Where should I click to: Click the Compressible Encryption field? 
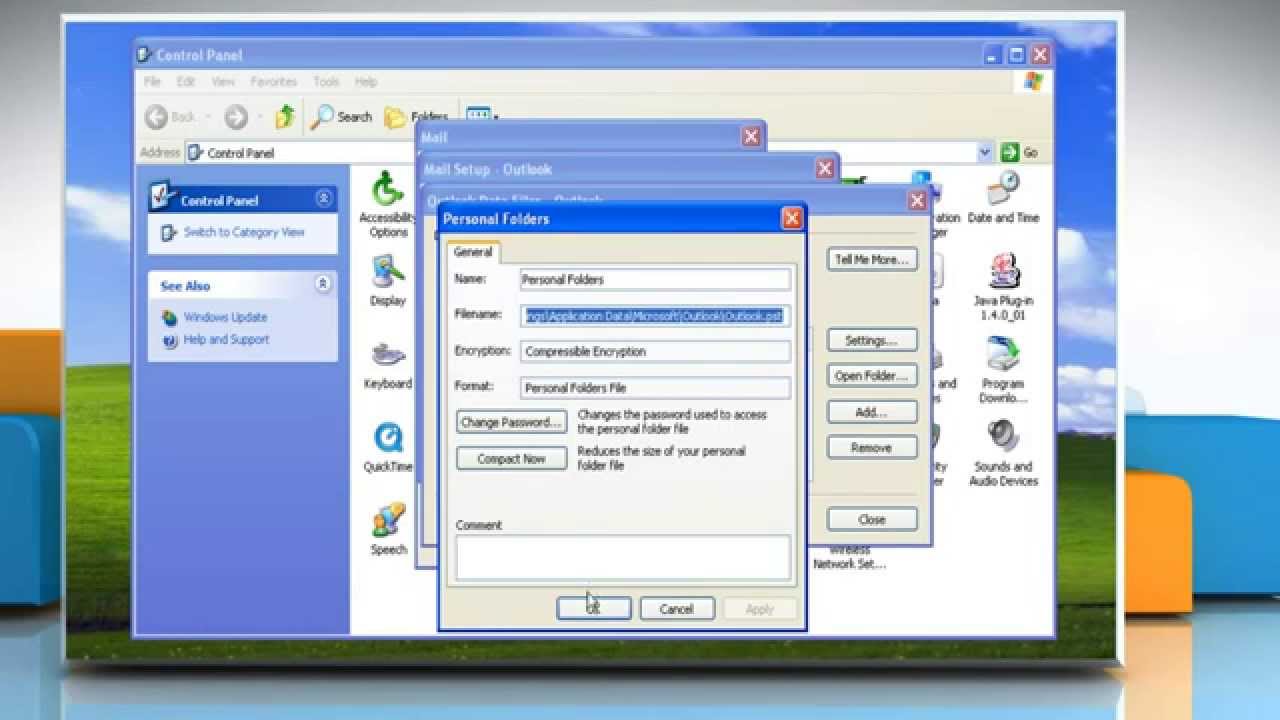click(655, 352)
